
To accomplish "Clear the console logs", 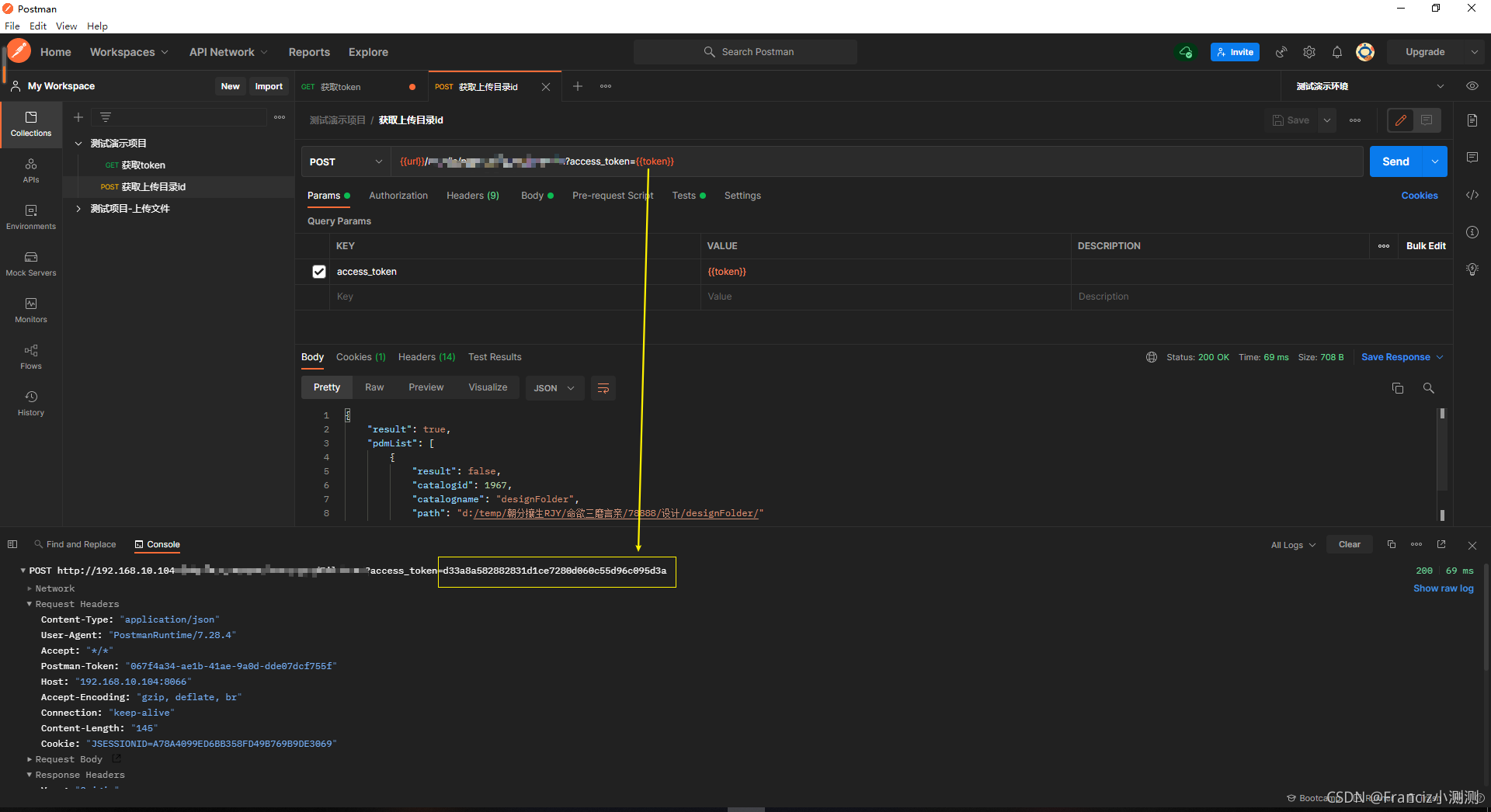I will (x=1350, y=544).
